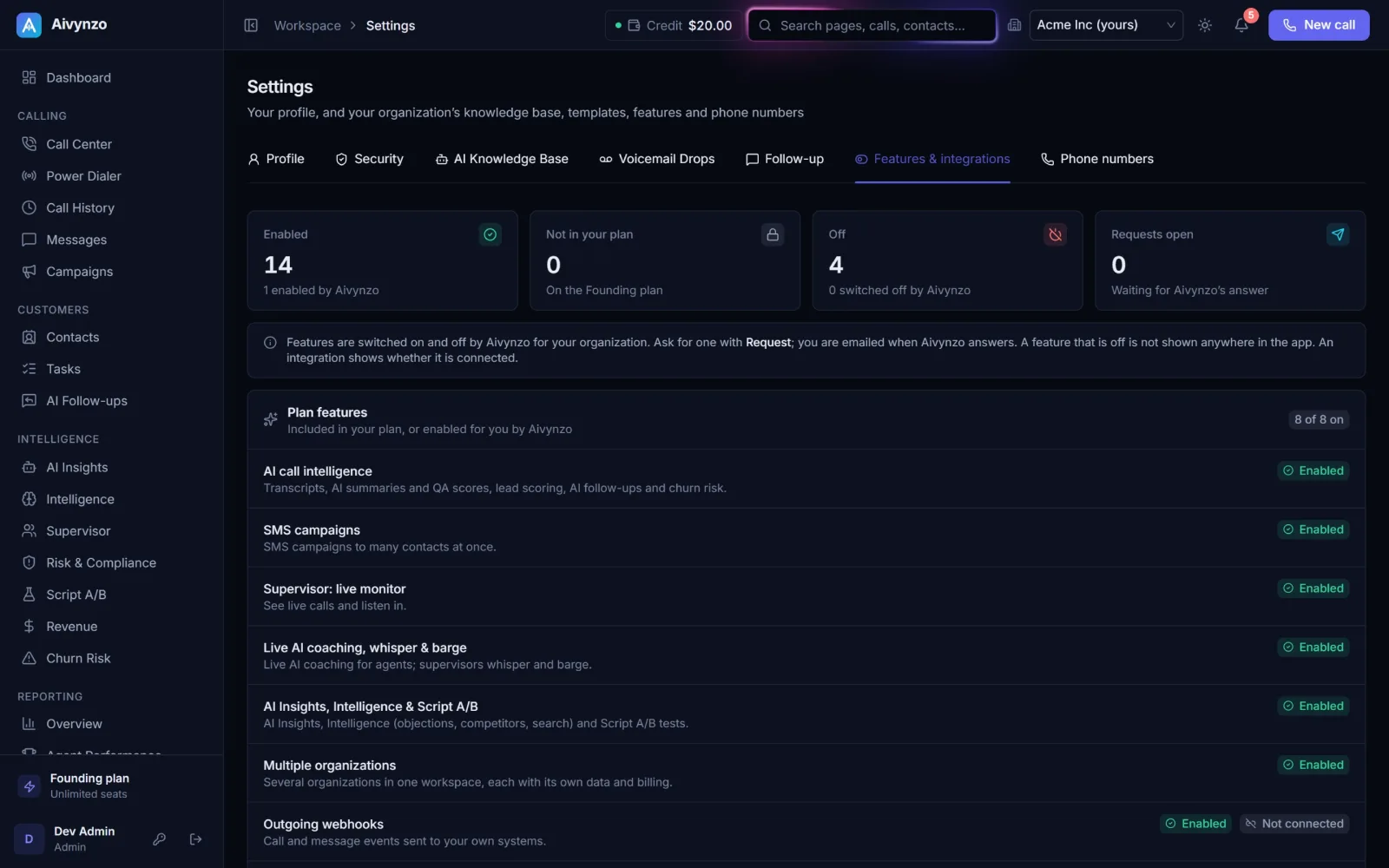This screenshot has width=1389, height=868.
Task: Open Campaigns from the sidebar
Action: tap(111, 272)
